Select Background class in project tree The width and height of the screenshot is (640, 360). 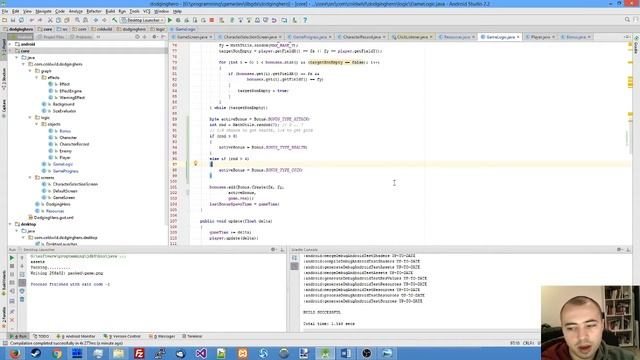click(x=63, y=104)
